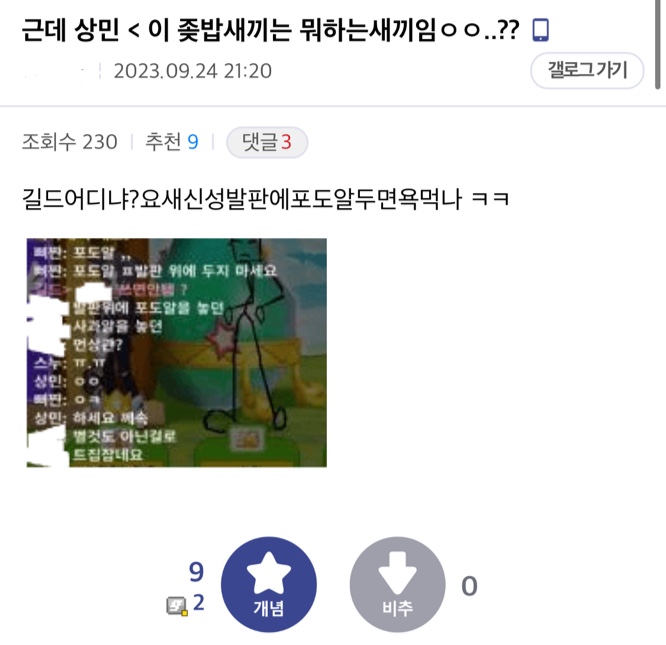The height and width of the screenshot is (645, 666).
Task: Click the small fixed-nick recommend icon
Action: [x=177, y=606]
